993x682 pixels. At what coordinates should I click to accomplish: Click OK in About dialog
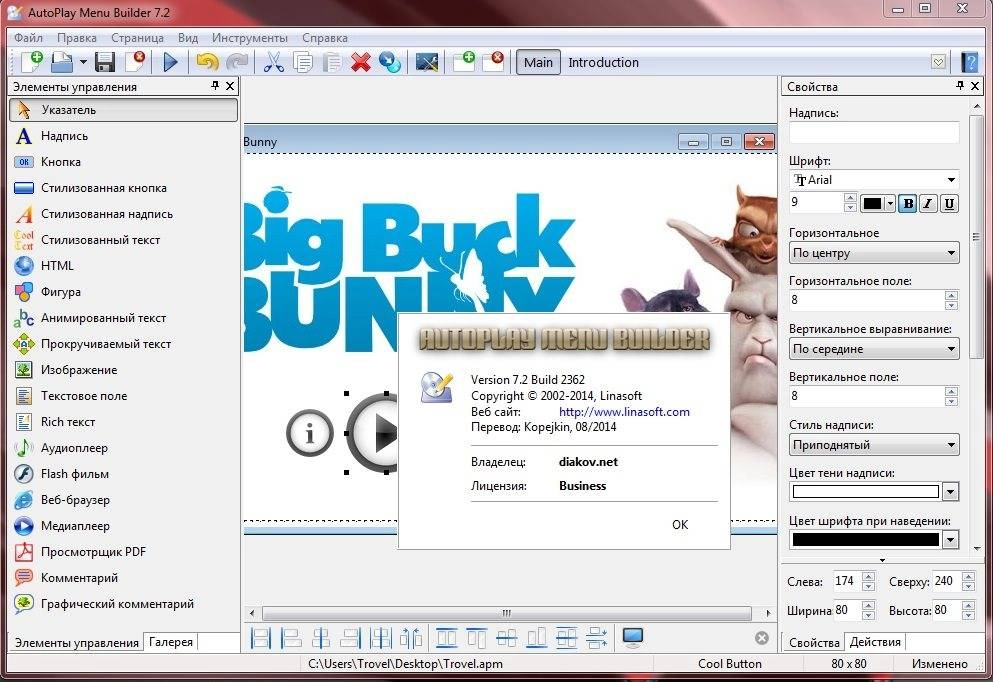(x=680, y=524)
